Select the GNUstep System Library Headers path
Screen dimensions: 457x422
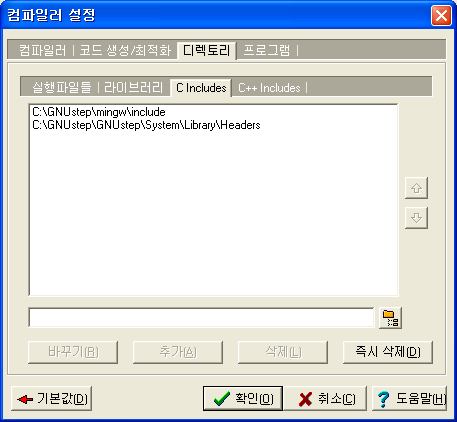146,125
